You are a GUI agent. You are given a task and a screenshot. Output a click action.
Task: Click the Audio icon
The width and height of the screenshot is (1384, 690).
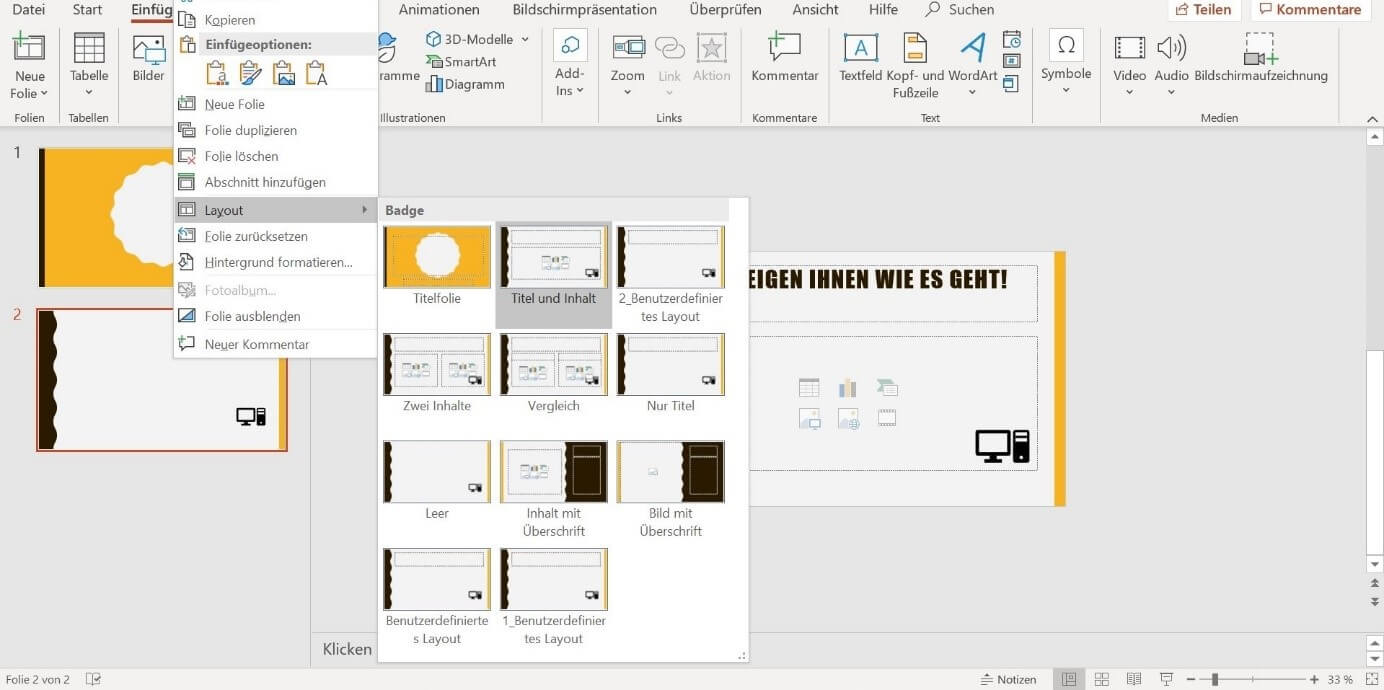click(1171, 47)
